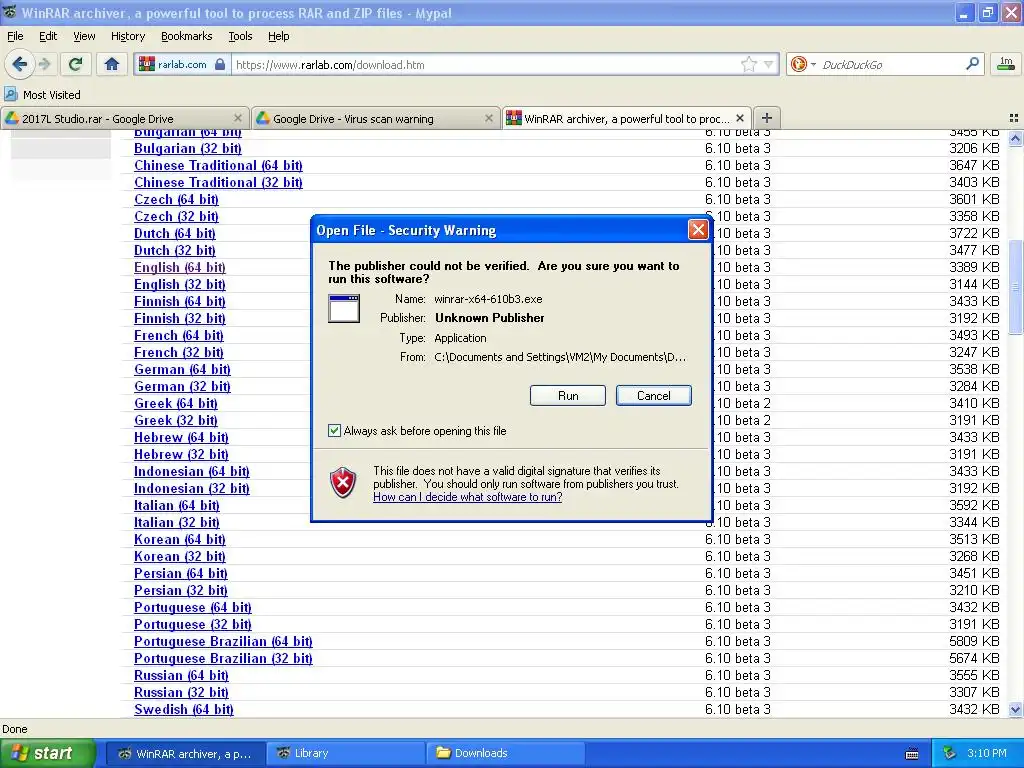1024x768 pixels.
Task: Switch to Google Drive - Virus scan warning tab
Action: tap(376, 118)
